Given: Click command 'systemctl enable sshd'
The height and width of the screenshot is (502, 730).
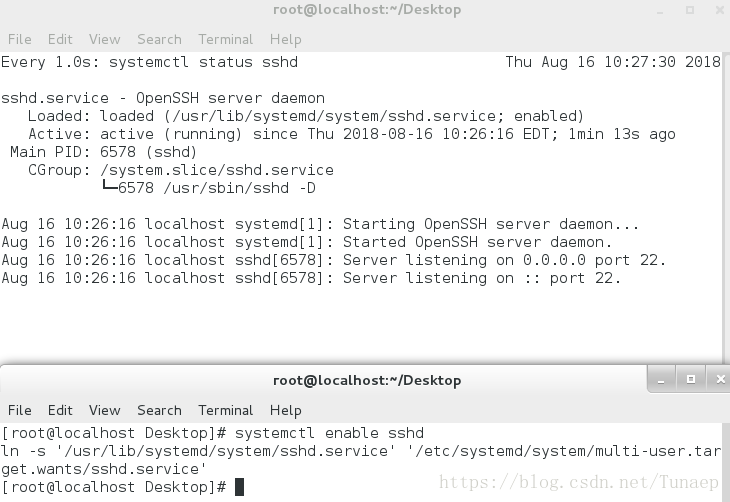Looking at the screenshot, I should coord(329,433).
